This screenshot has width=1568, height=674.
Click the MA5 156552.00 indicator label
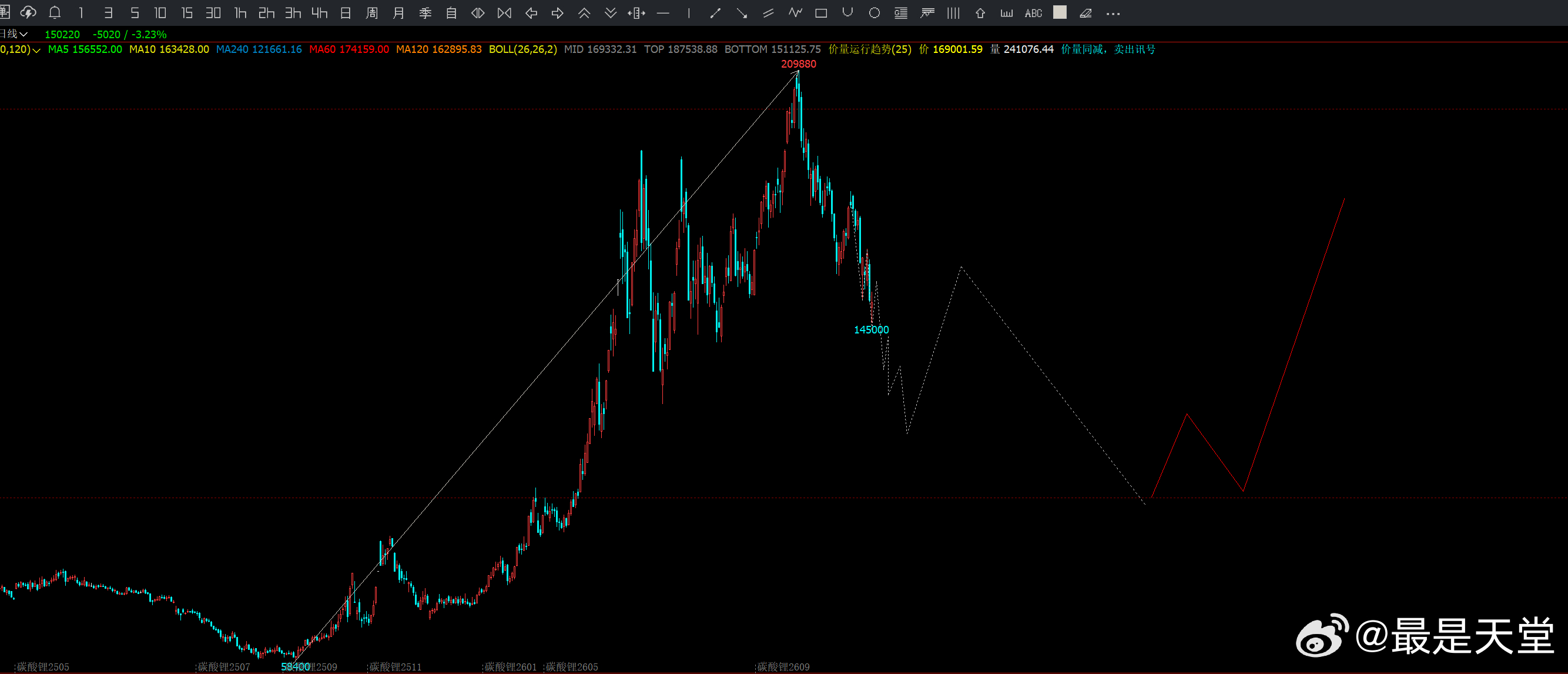click(85, 49)
